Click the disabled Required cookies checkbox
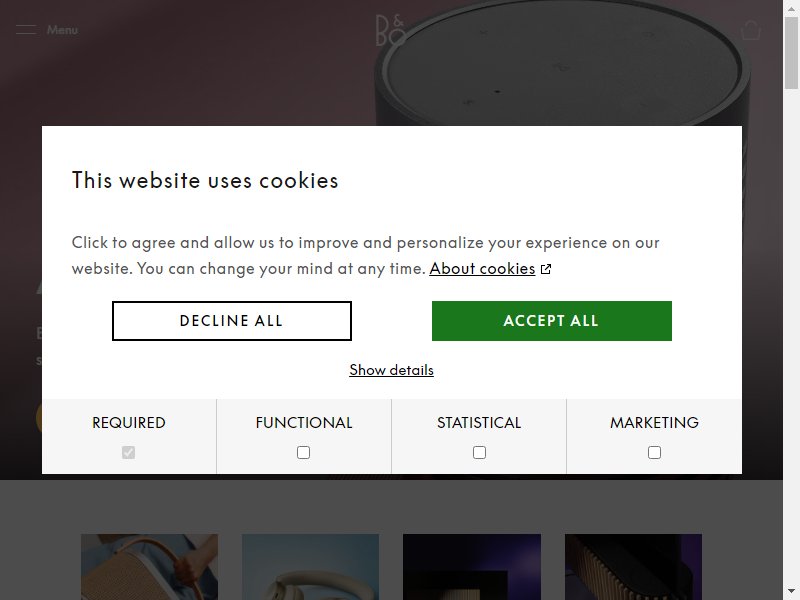800x600 pixels. (129, 453)
